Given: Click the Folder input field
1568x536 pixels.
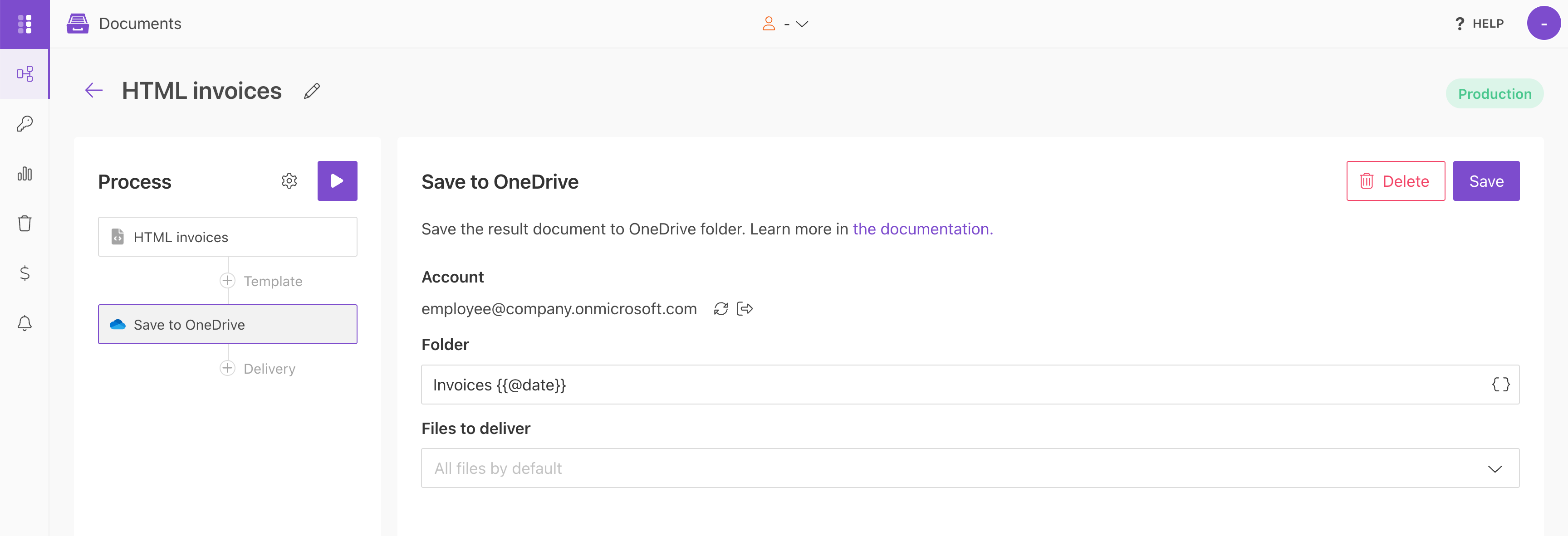Looking at the screenshot, I should pyautogui.click(x=970, y=385).
